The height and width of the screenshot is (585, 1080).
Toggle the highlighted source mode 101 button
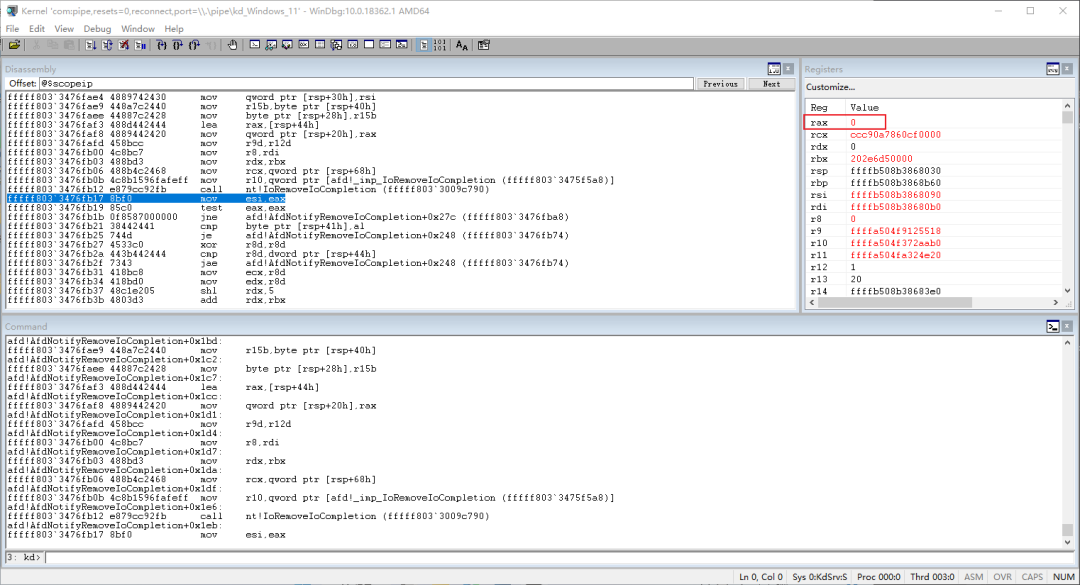(x=425, y=44)
